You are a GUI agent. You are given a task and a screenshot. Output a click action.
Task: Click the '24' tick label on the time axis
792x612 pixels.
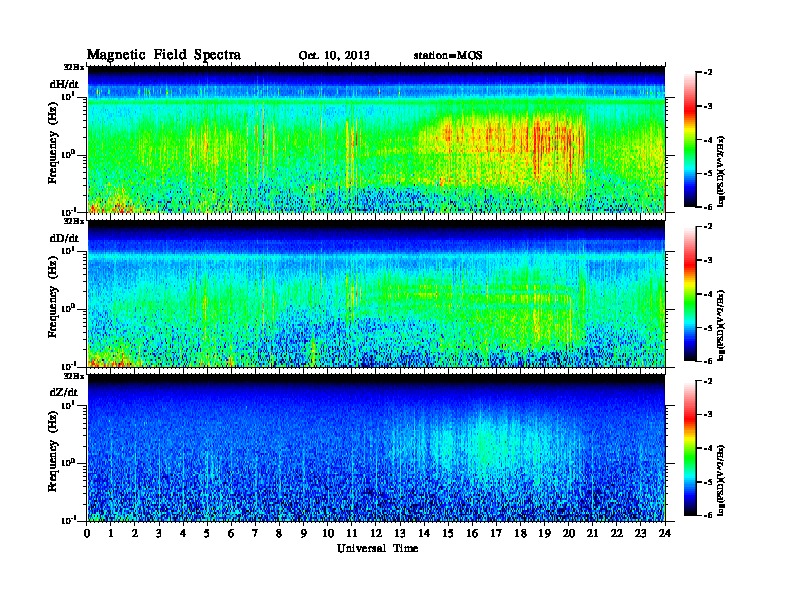(665, 534)
